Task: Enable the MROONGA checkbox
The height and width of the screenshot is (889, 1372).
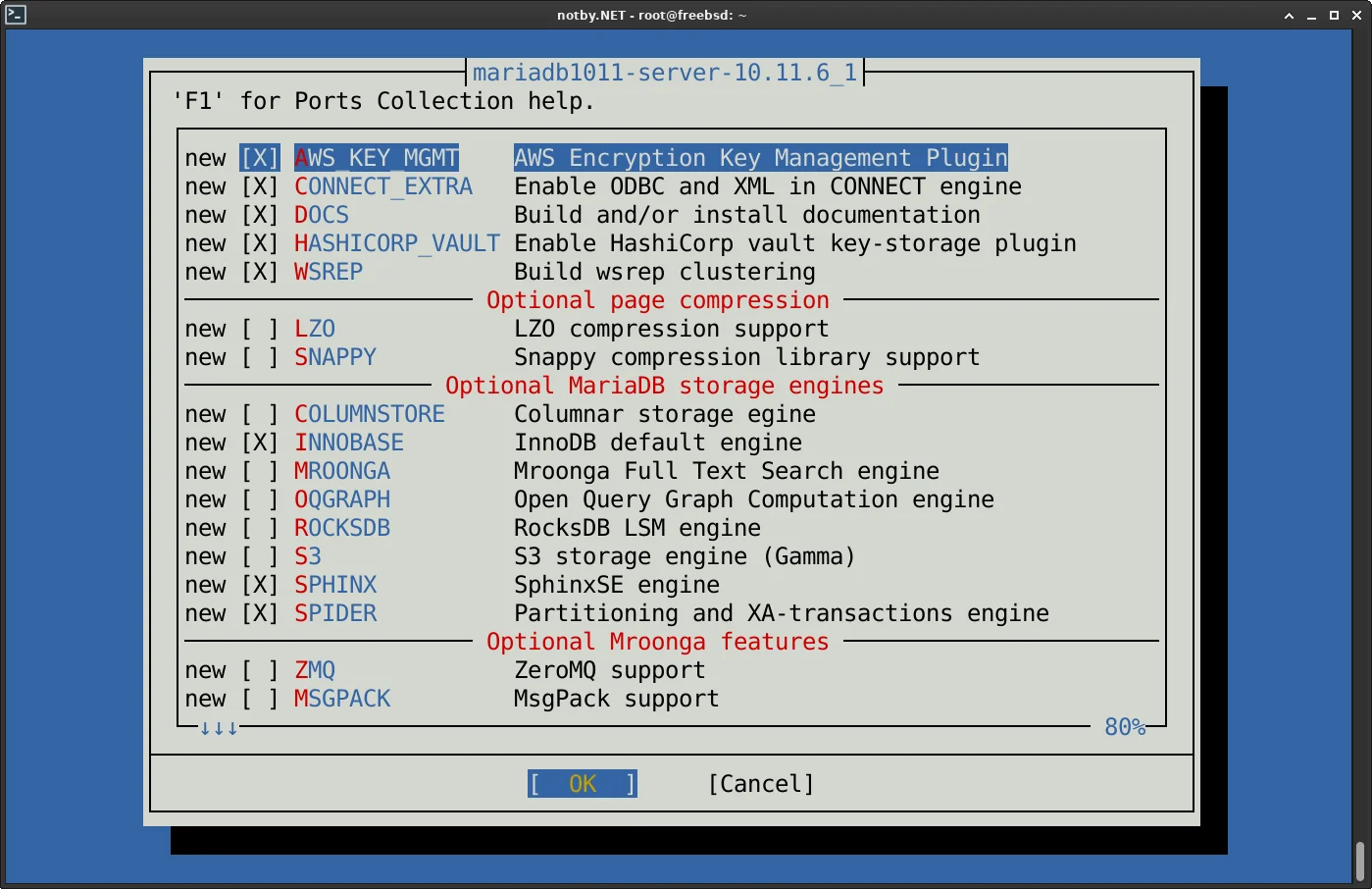Action: pos(260,471)
